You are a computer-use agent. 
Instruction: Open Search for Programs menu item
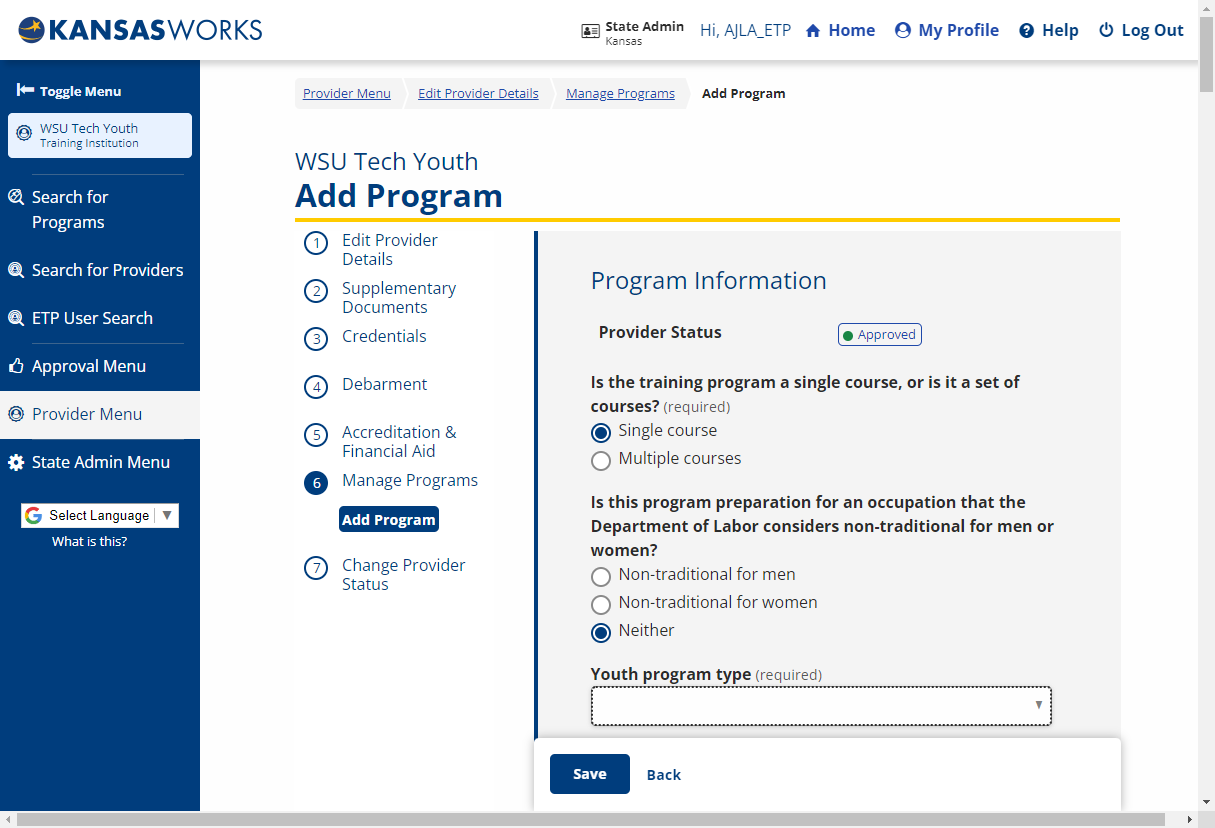tap(100, 210)
